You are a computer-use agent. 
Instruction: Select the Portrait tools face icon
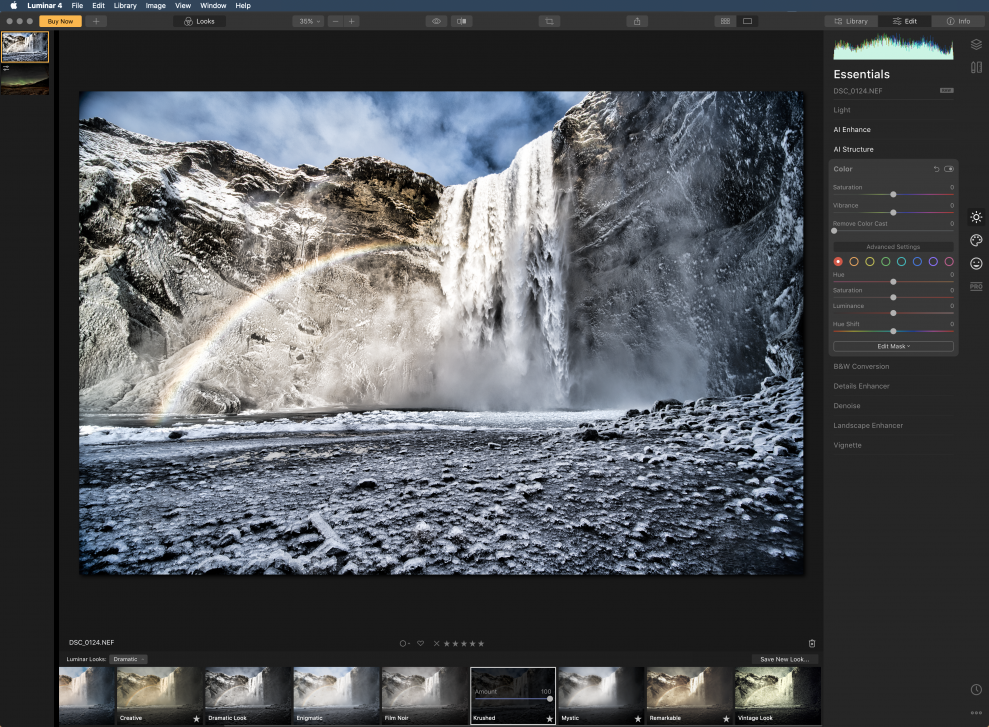(x=976, y=264)
